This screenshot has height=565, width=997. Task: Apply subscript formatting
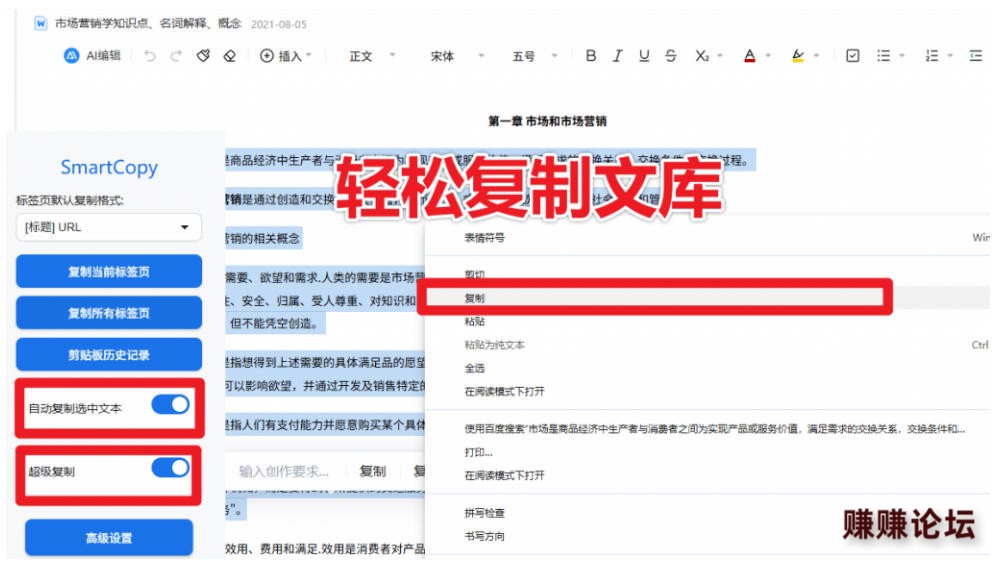click(701, 56)
